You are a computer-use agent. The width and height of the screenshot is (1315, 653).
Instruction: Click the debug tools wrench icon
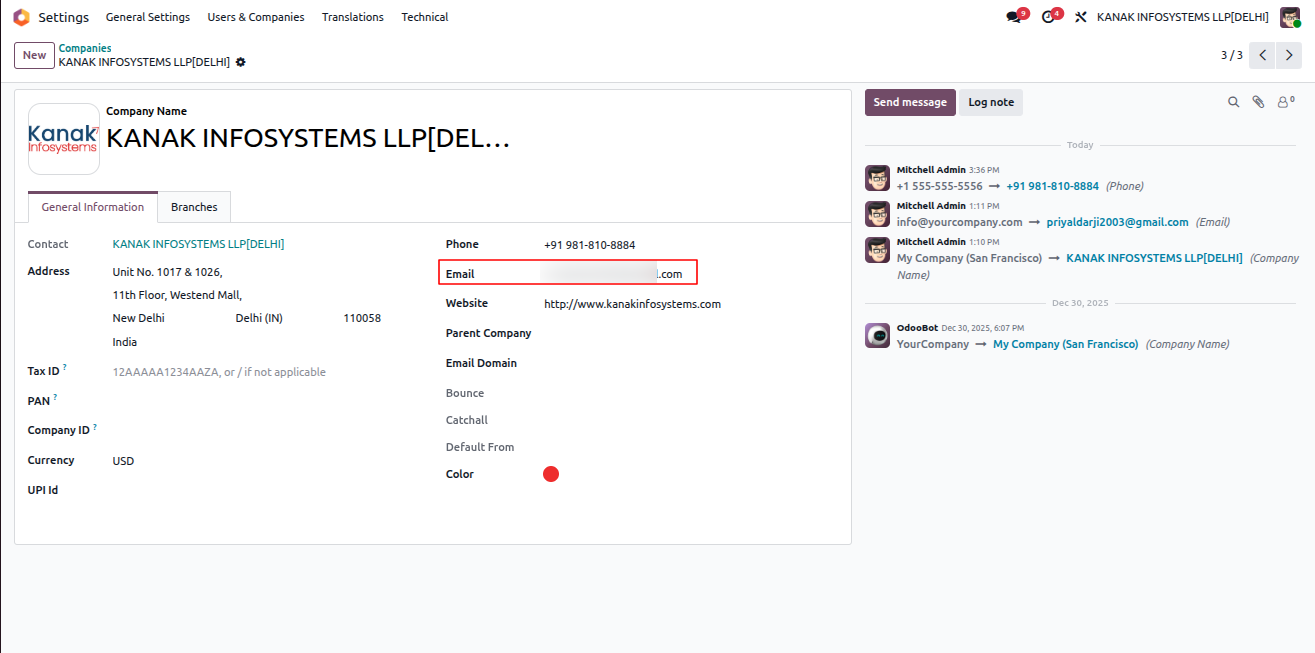(x=1081, y=17)
